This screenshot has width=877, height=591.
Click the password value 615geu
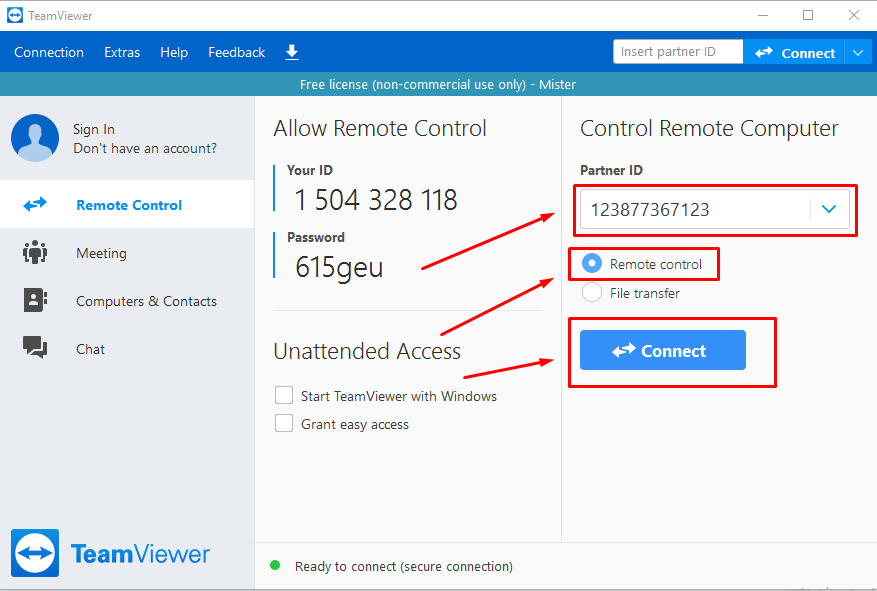339,267
